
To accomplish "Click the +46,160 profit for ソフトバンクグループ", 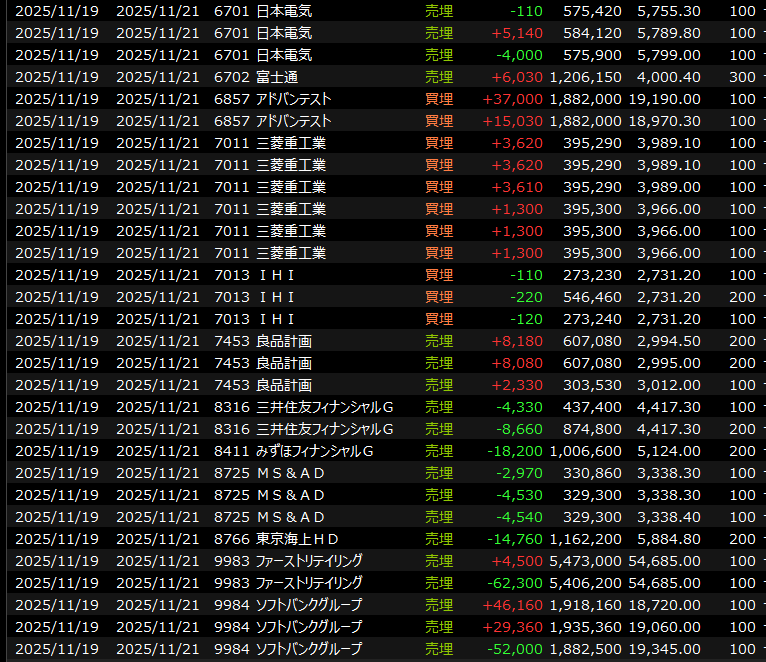I will [512, 605].
